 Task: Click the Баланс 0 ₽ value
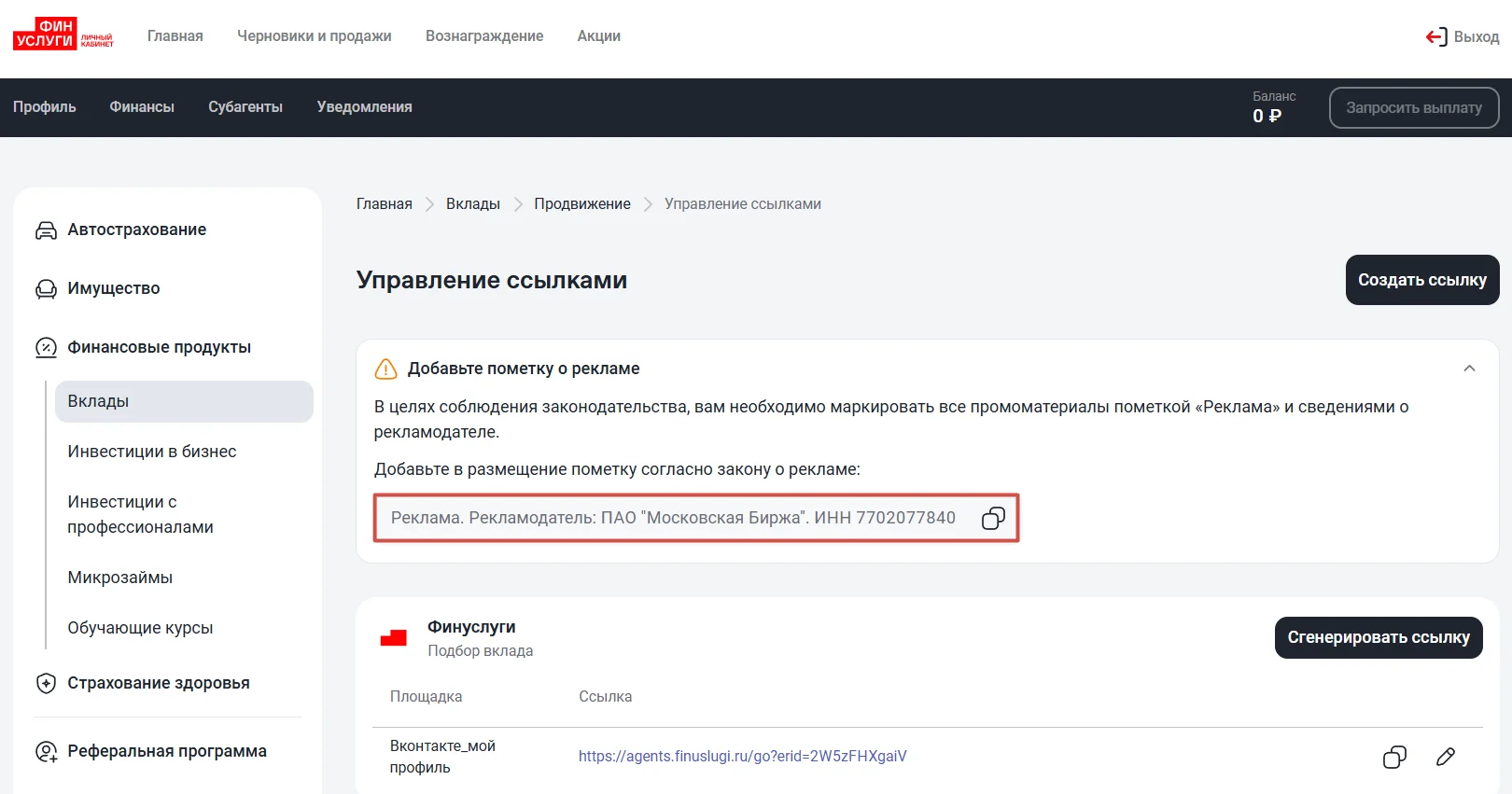pyautogui.click(x=1267, y=116)
